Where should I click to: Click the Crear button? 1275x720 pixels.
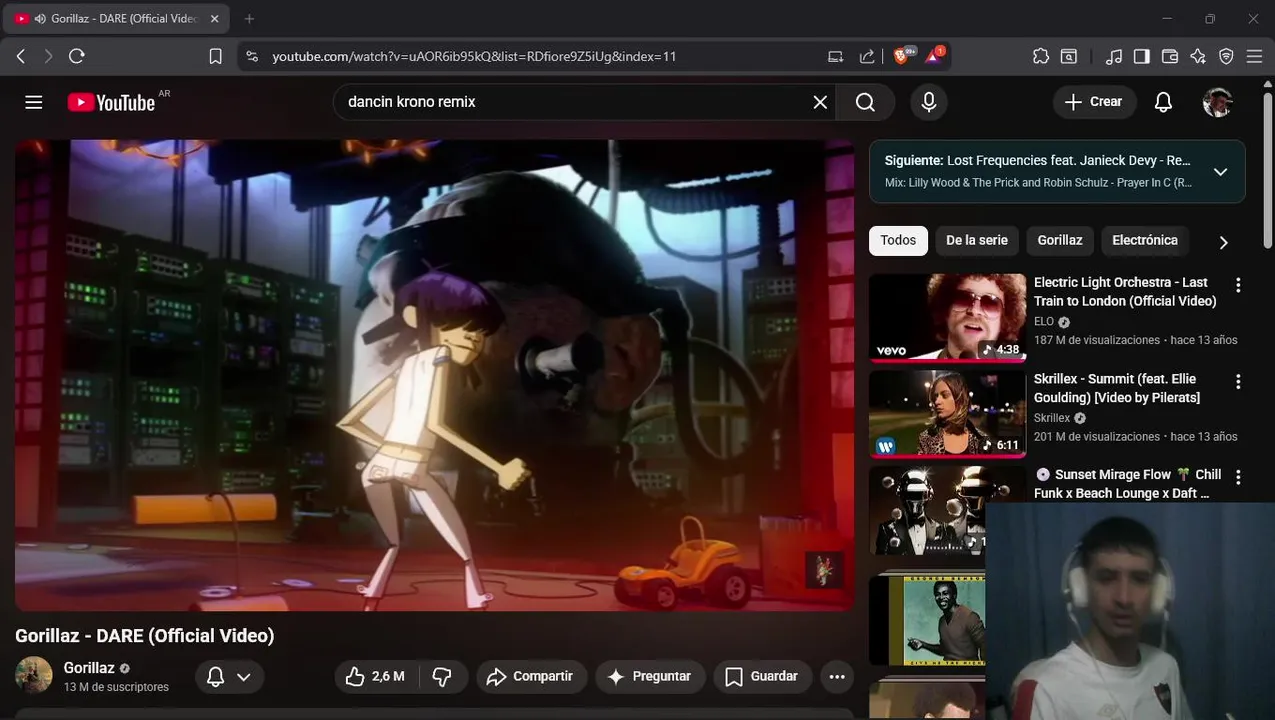(x=1094, y=102)
